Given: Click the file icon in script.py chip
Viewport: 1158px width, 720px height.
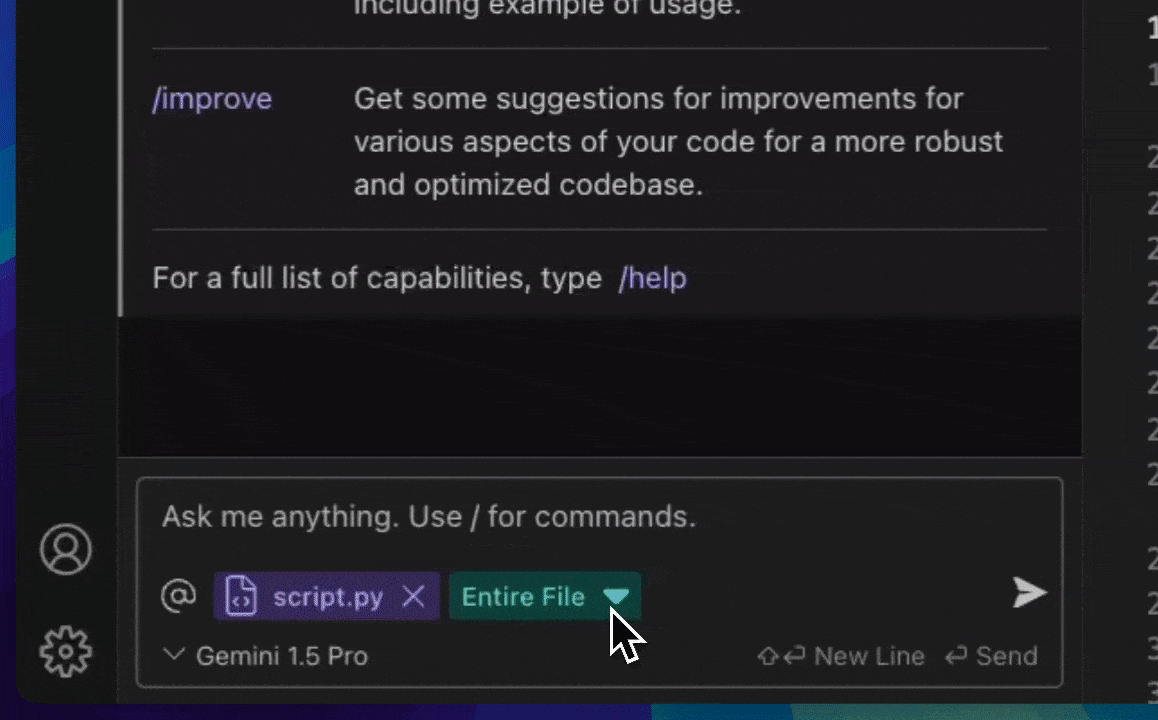Looking at the screenshot, I should [241, 596].
